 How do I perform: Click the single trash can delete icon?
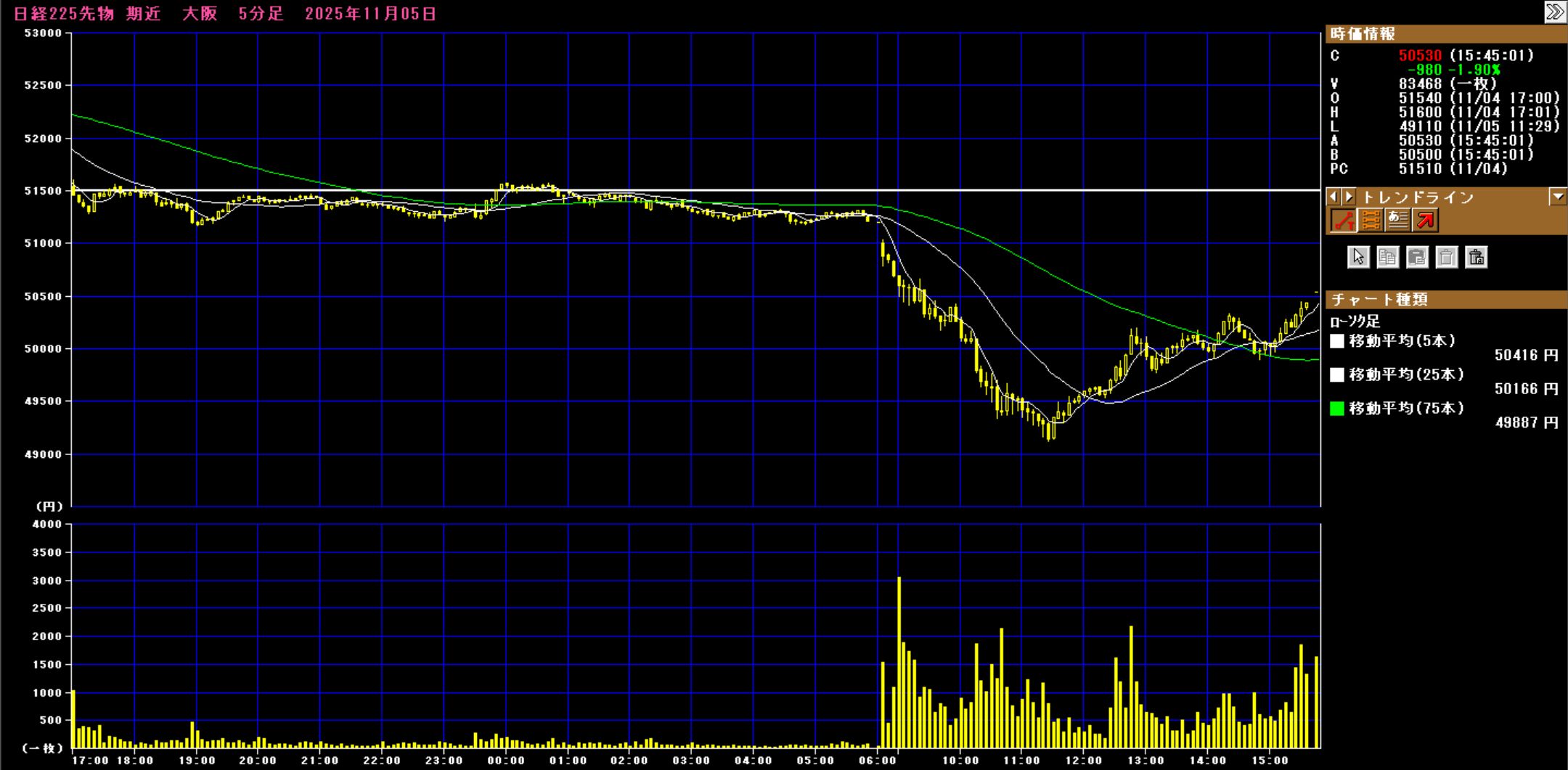(1446, 257)
